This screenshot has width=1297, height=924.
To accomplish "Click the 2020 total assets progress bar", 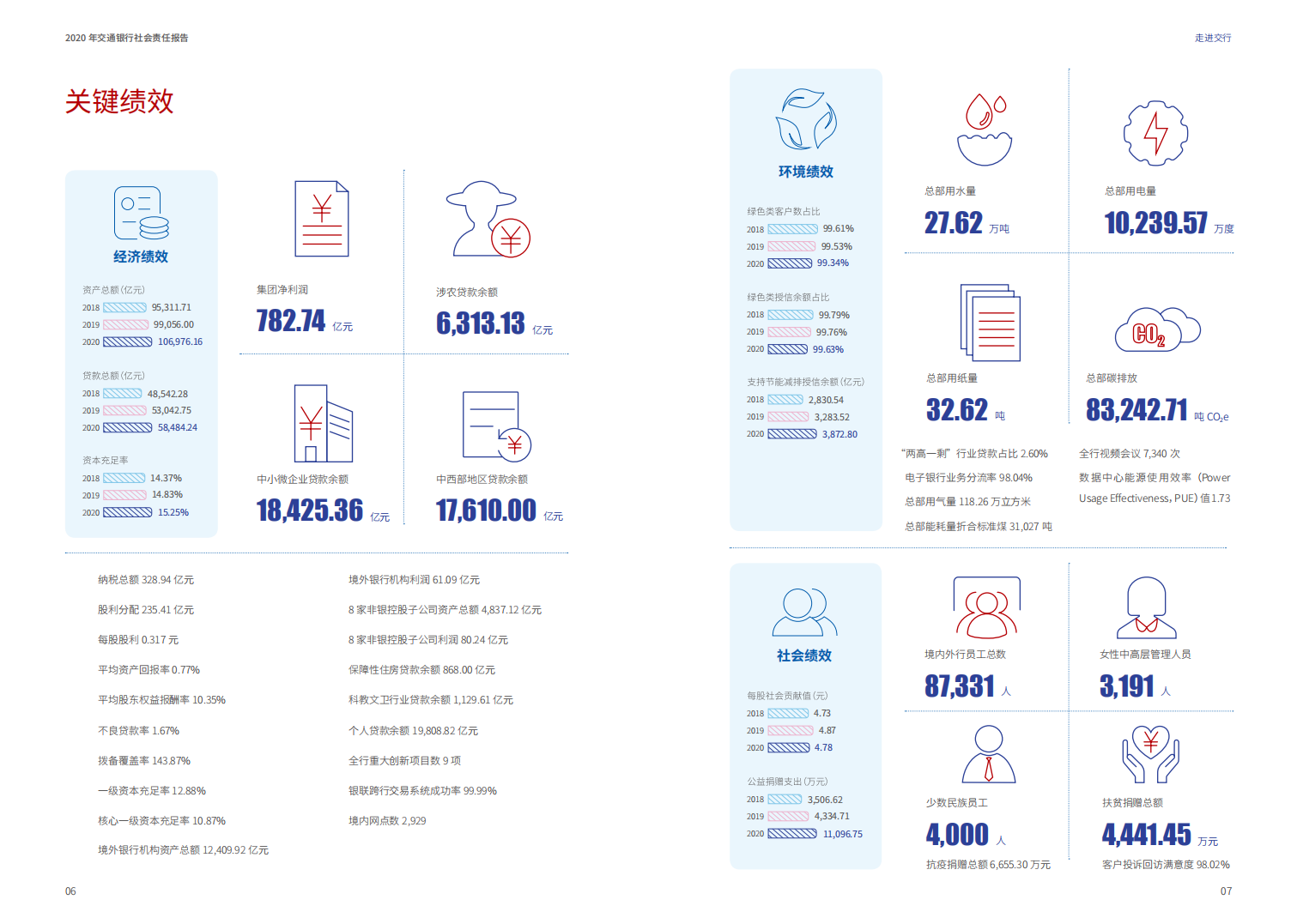I will coord(127,341).
